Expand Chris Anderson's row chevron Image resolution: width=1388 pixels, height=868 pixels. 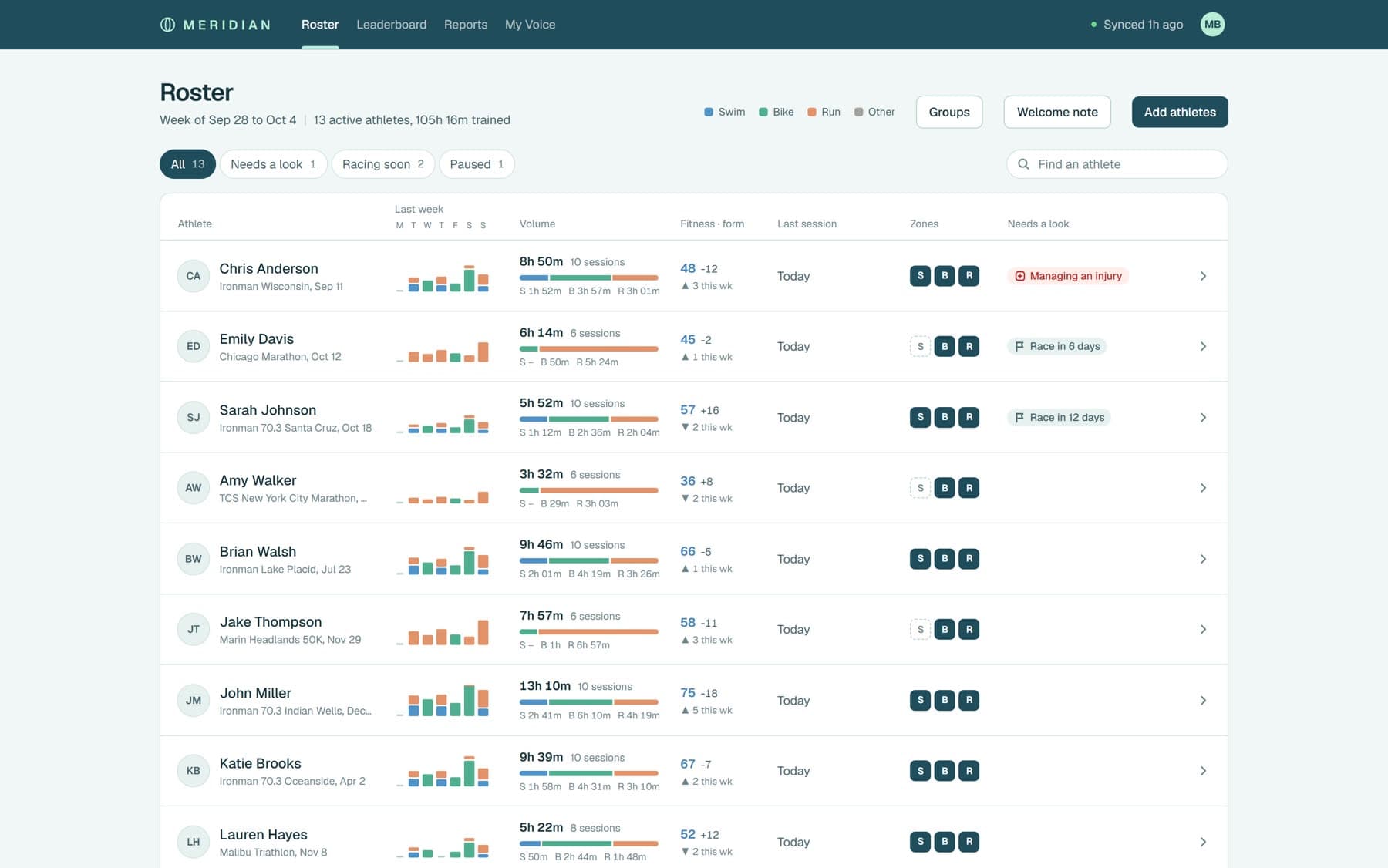[x=1203, y=276]
